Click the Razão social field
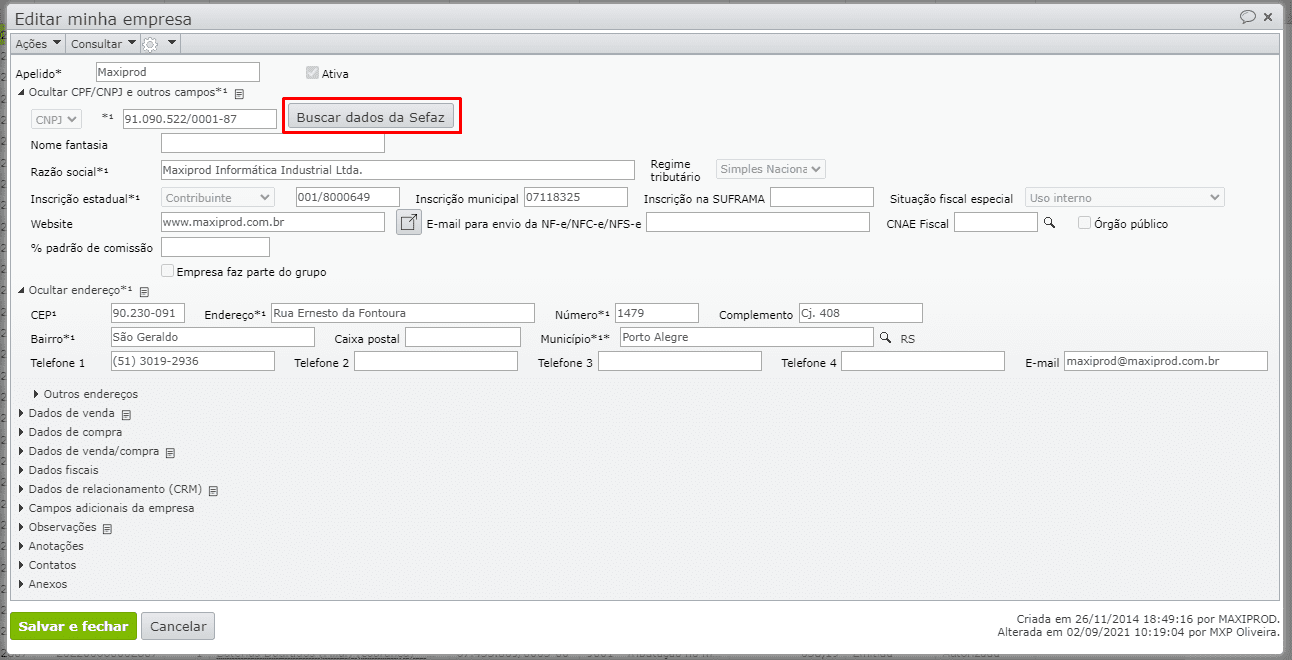1292x660 pixels. click(x=397, y=170)
